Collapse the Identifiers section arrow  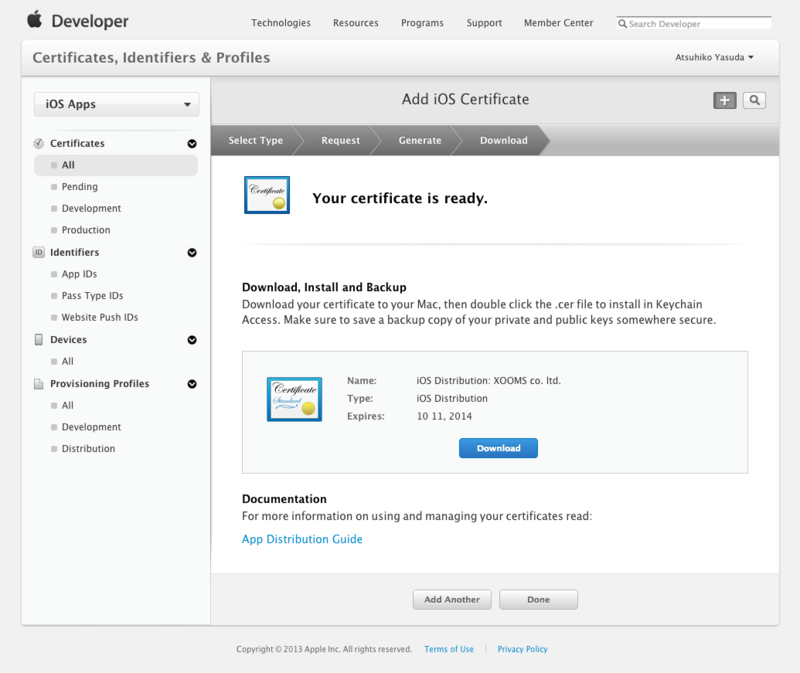coord(192,253)
